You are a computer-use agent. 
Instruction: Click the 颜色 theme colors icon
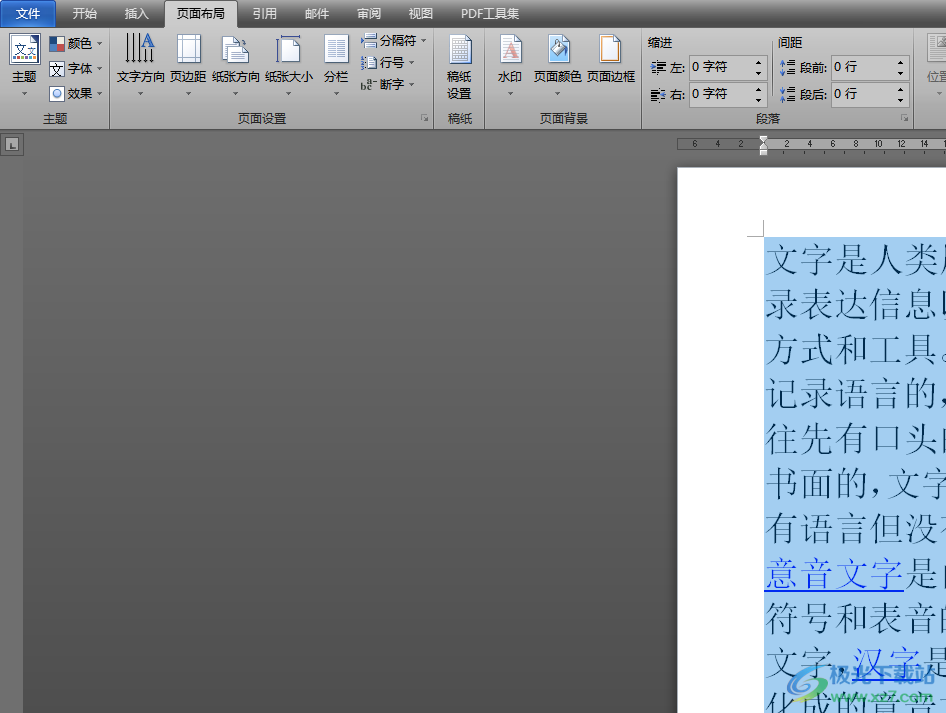pyautogui.click(x=57, y=43)
